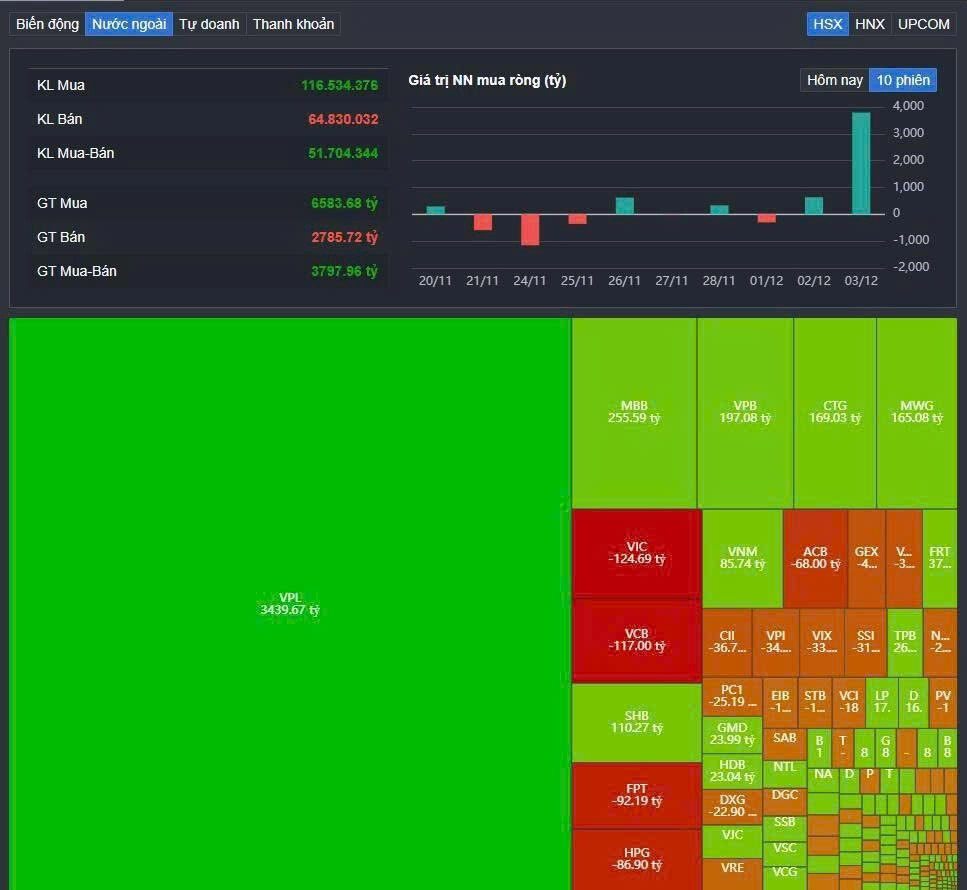
Task: Choose the HNX exchange toggle
Action: coord(870,24)
